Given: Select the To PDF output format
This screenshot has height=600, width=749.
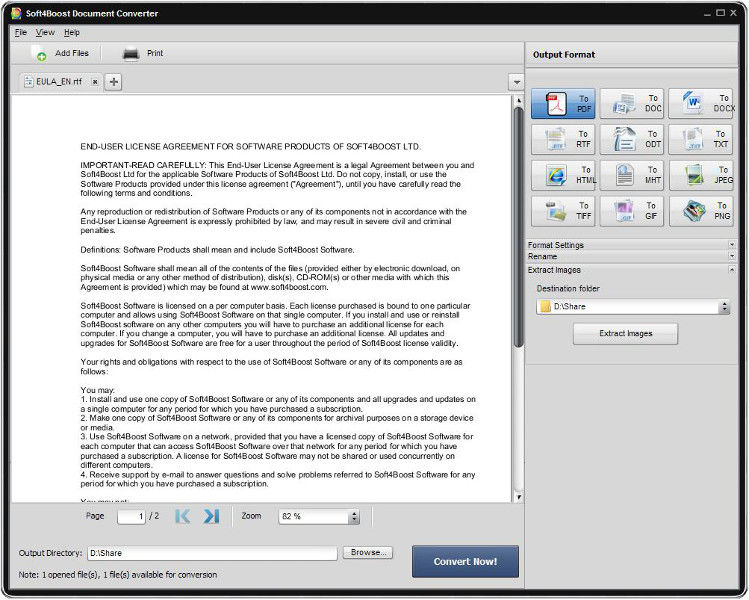Looking at the screenshot, I should 563,104.
